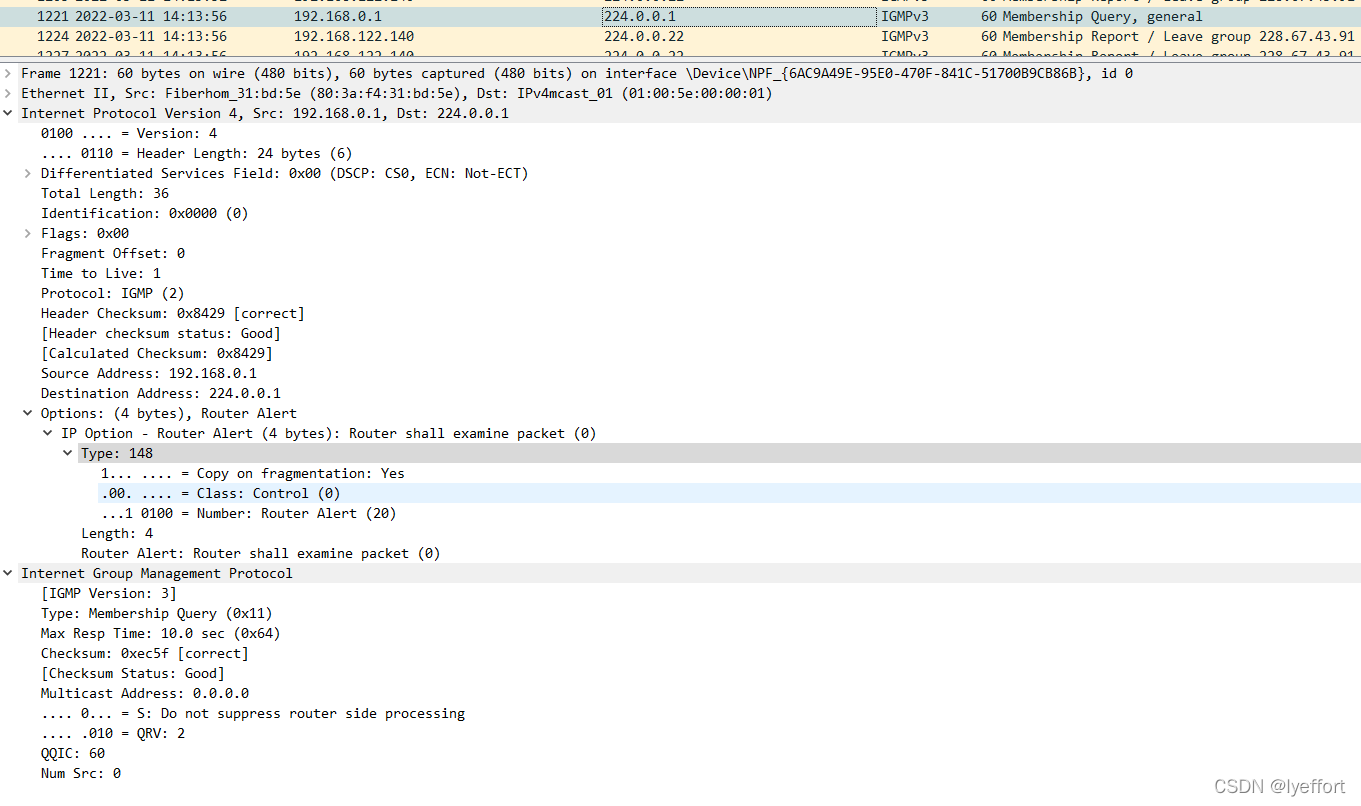Select the Class: Control (0) line

[x=221, y=493]
